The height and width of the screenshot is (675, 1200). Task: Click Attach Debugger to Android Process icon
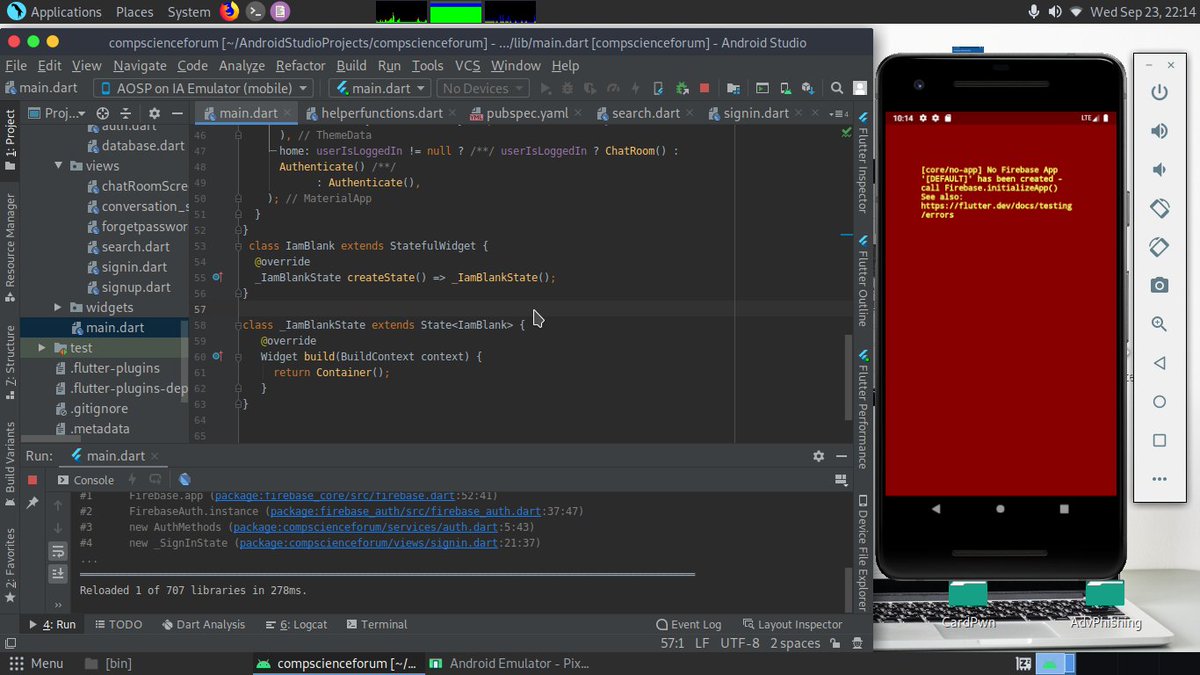point(681,88)
